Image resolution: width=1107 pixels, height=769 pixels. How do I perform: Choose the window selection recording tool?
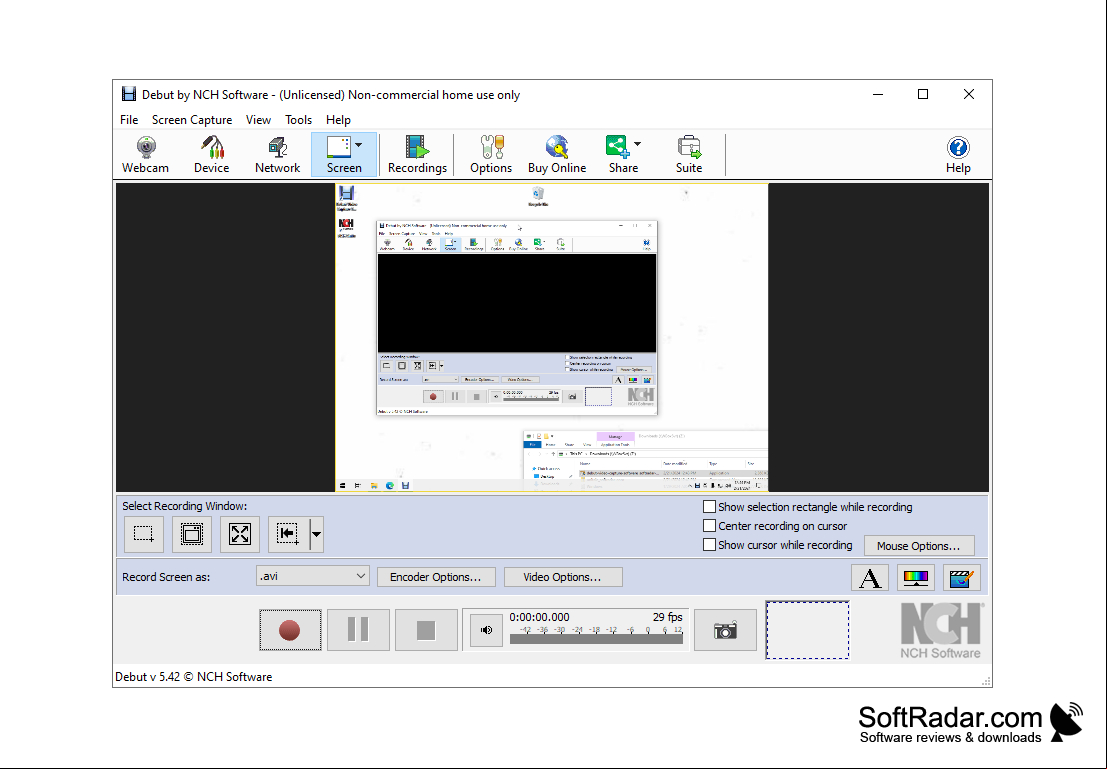coord(192,534)
